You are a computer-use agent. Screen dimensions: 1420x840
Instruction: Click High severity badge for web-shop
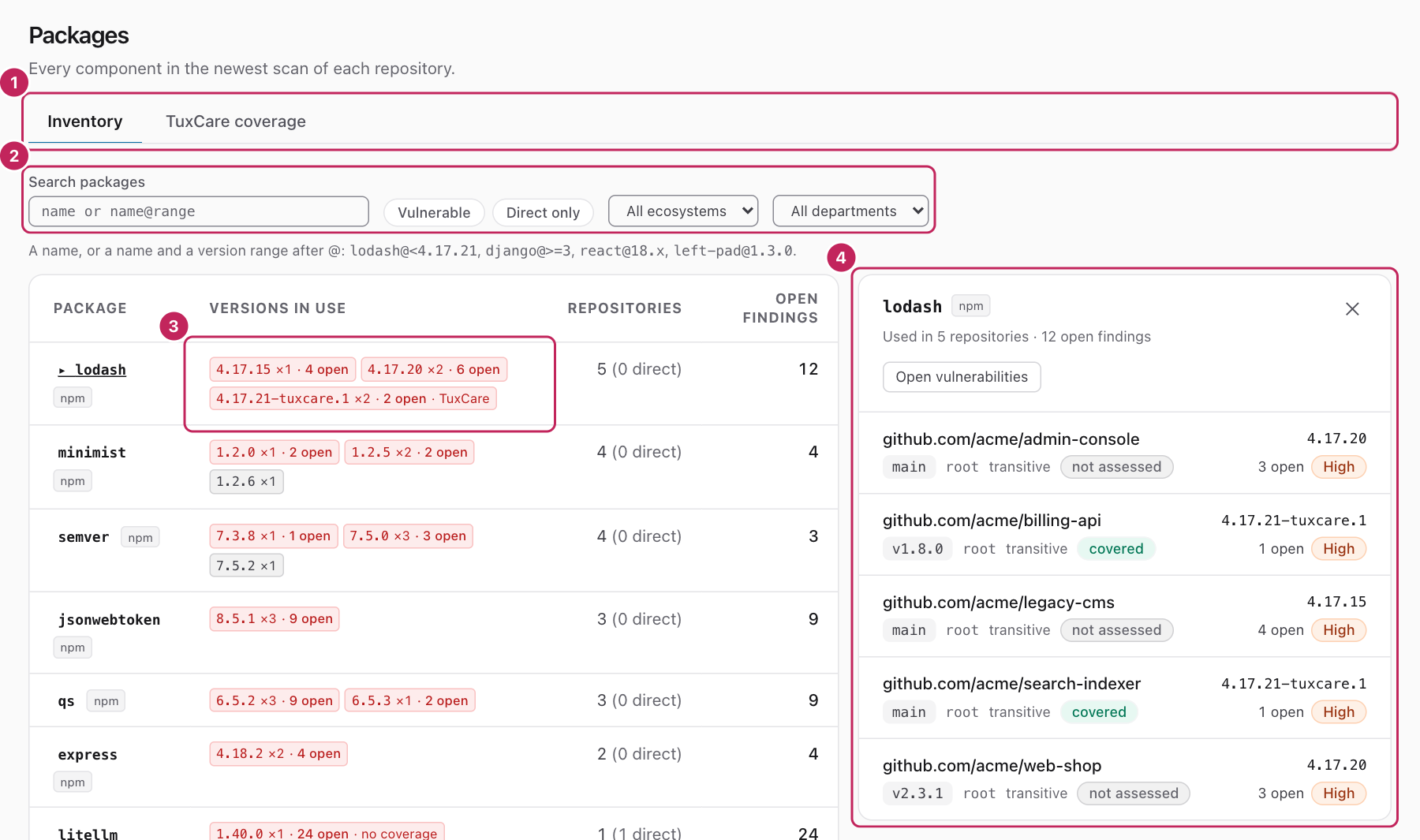click(x=1339, y=793)
